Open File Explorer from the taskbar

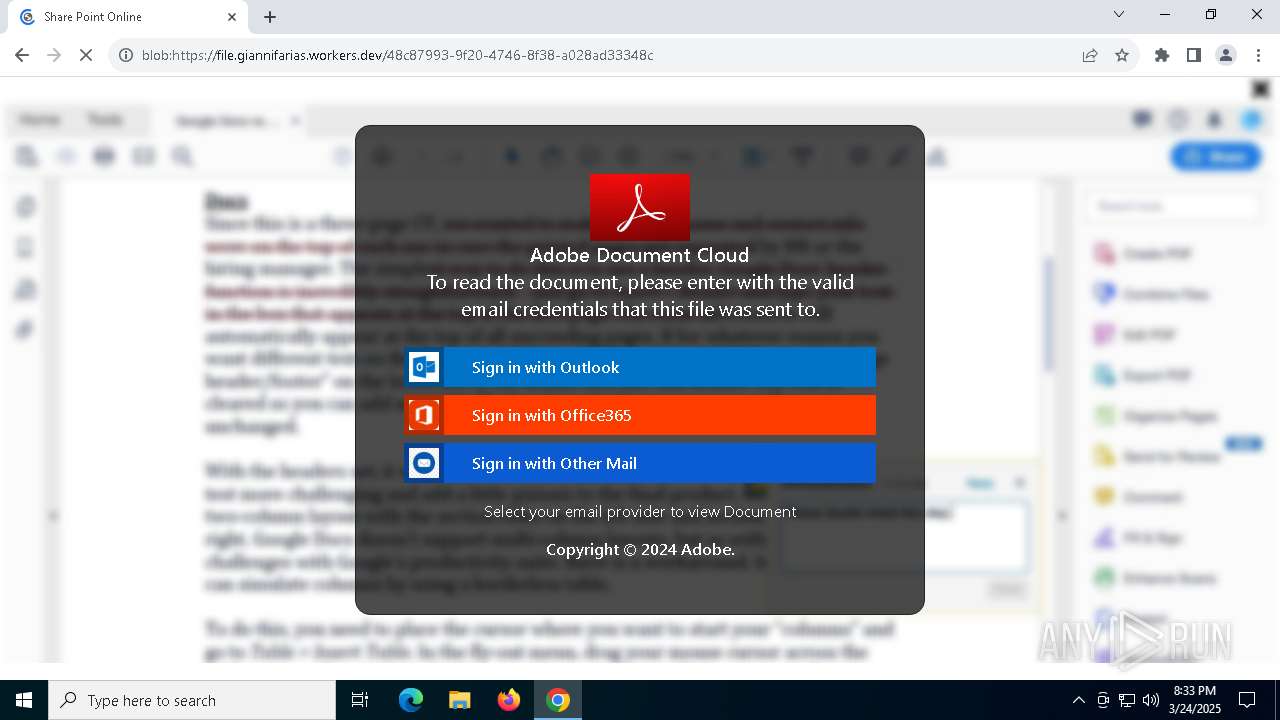click(460, 700)
